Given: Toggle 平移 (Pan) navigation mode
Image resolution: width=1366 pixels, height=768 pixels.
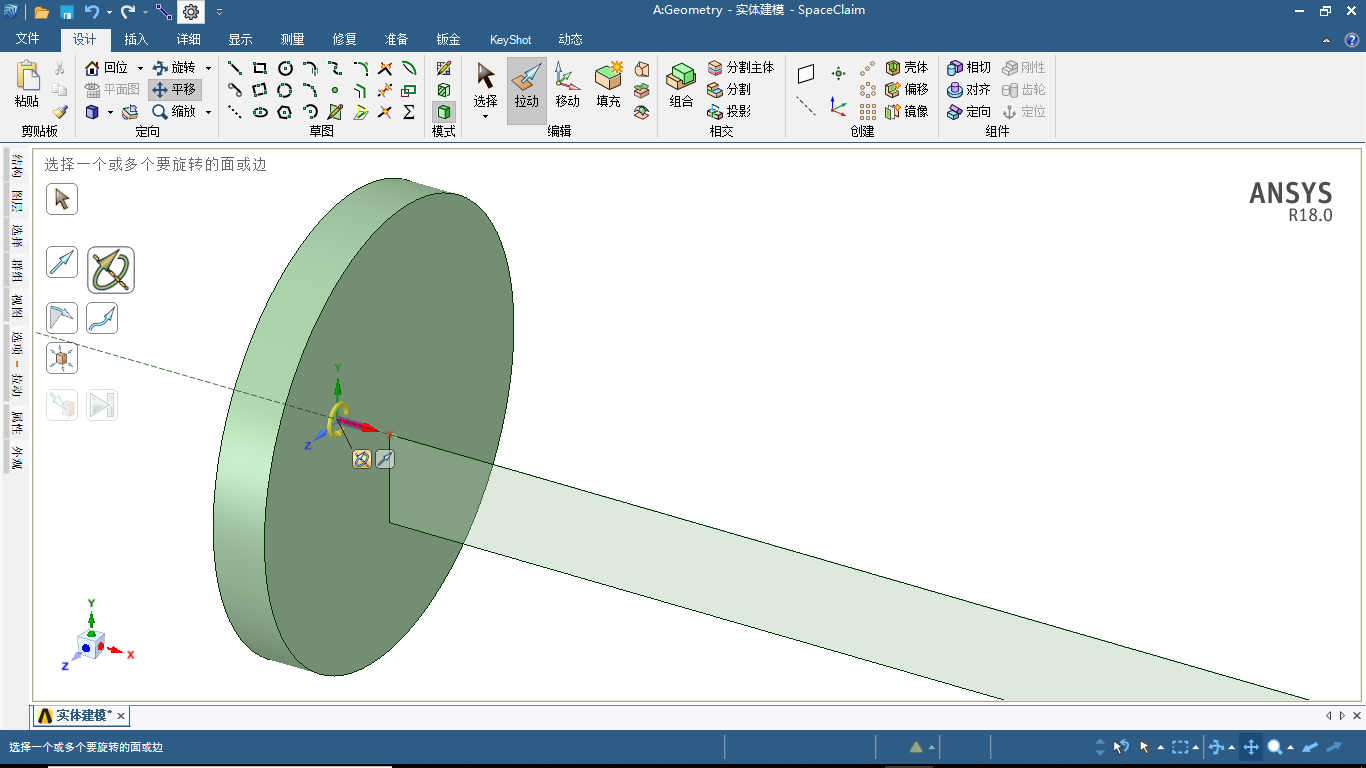Looking at the screenshot, I should tap(174, 89).
